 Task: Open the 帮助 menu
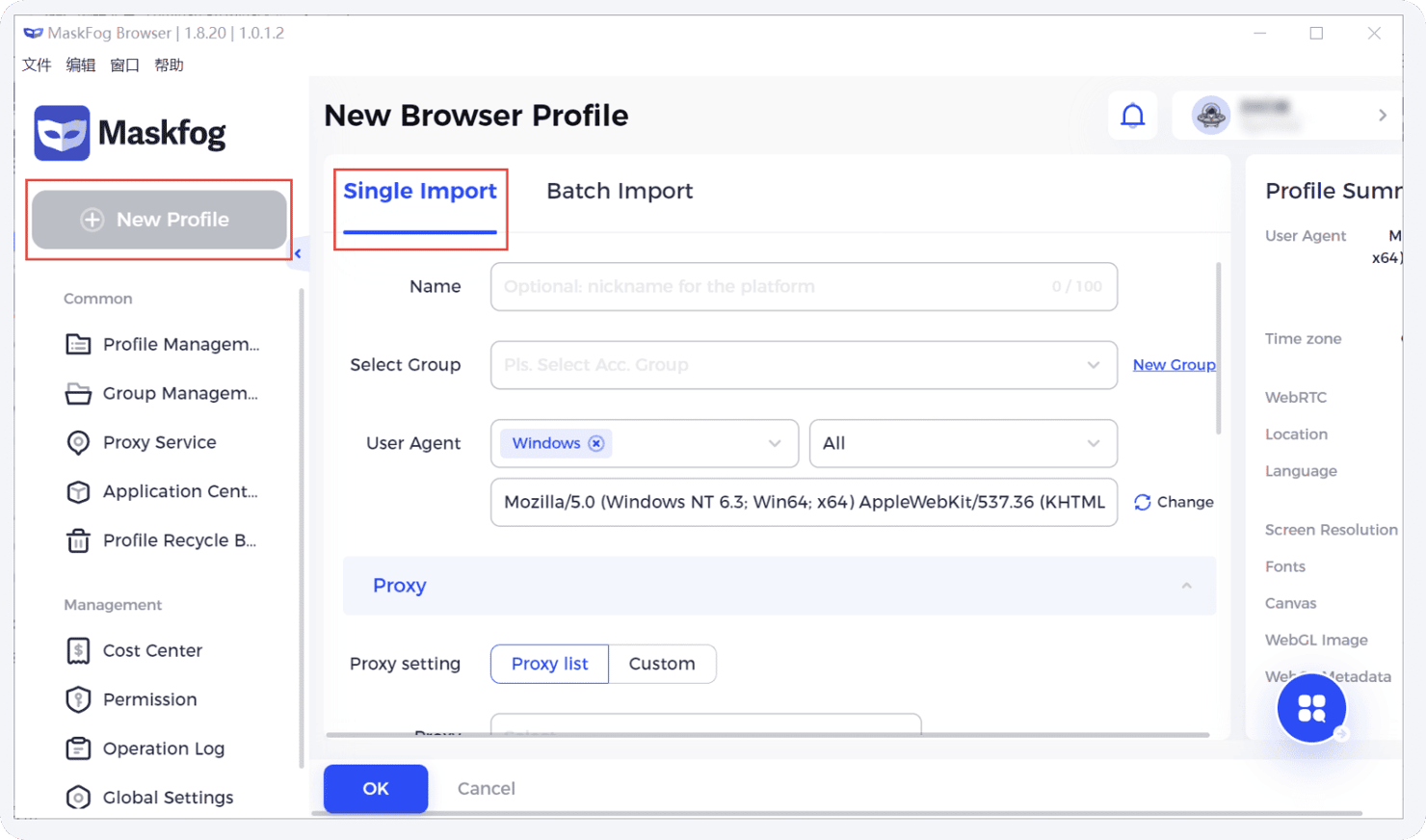click(x=169, y=65)
